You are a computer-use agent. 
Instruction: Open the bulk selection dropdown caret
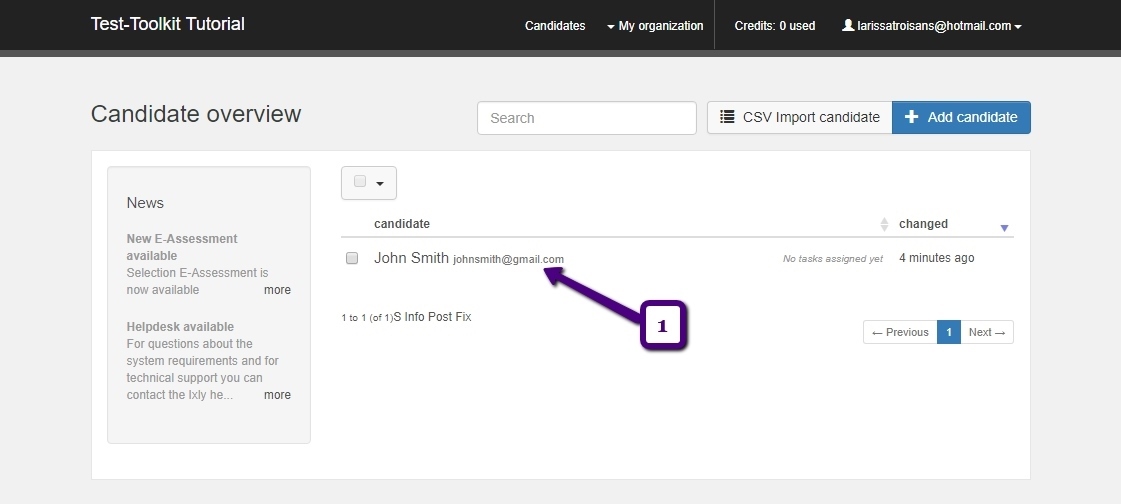tap(380, 183)
